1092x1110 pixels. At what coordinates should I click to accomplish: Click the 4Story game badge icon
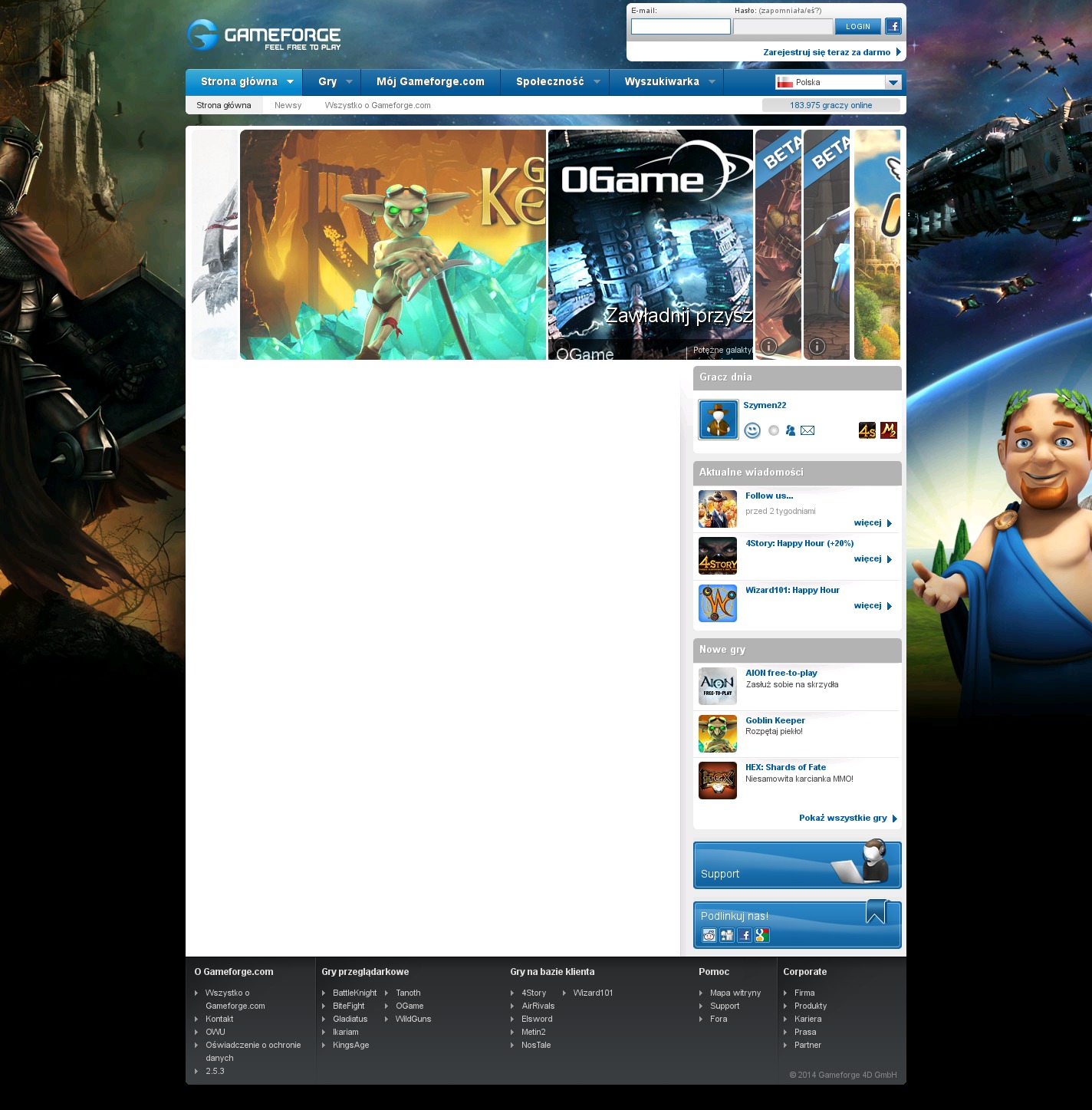[x=867, y=430]
